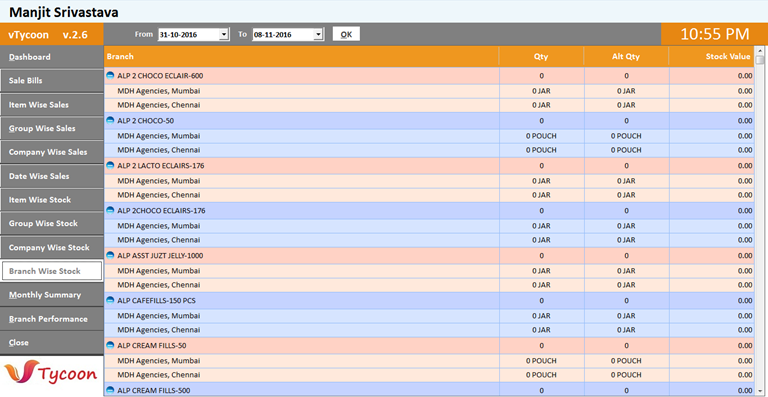Image resolution: width=768 pixels, height=397 pixels.
Task: Select MDH Agencies, Mumbai under ALP 2 CHOCO-50
Action: point(159,136)
